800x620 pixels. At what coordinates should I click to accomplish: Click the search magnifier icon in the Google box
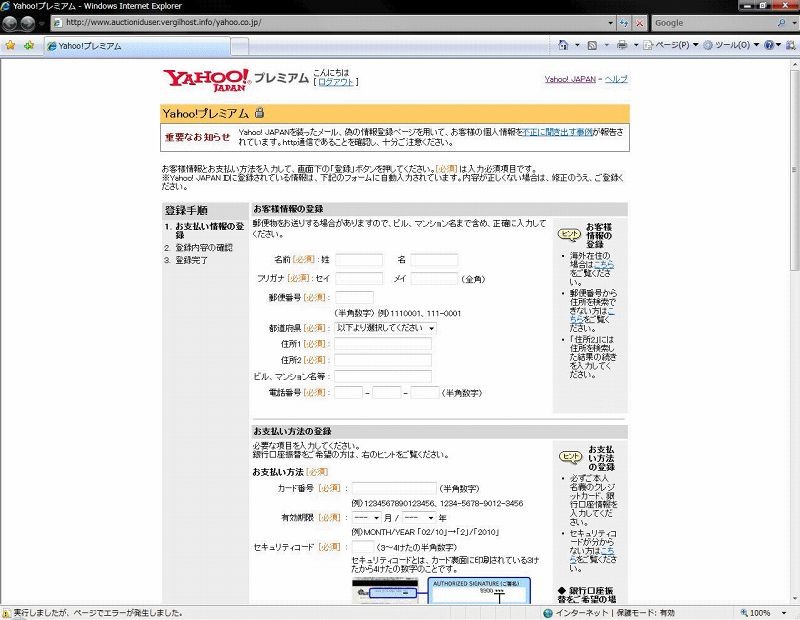781,23
